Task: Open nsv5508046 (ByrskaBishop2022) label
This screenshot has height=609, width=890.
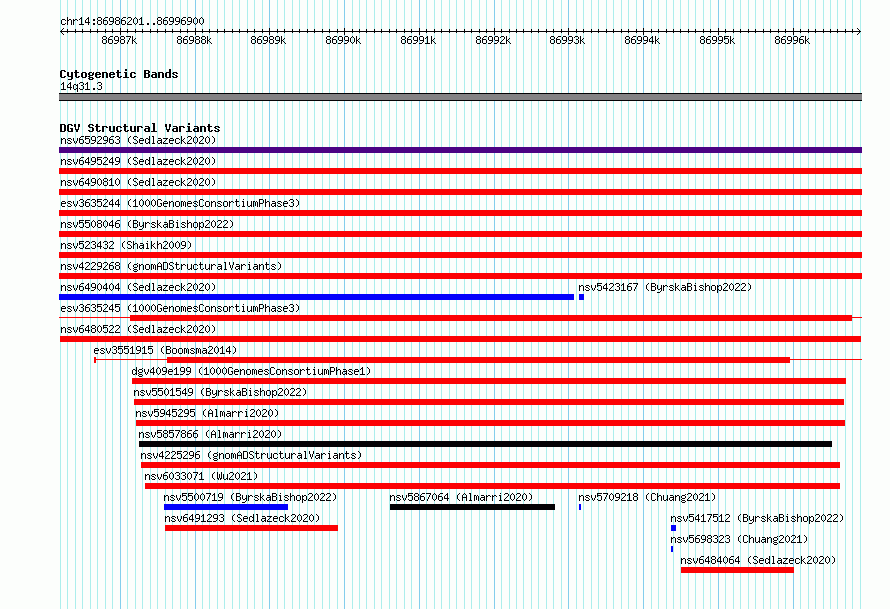Action: pos(147,224)
